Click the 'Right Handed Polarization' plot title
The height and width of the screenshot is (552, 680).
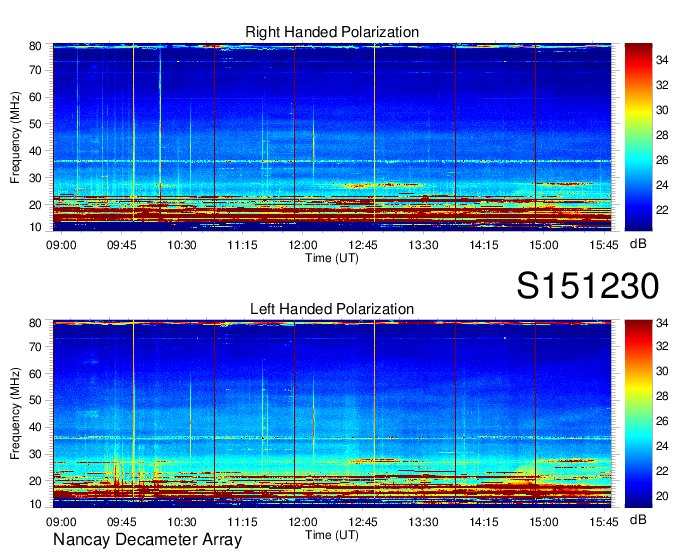(332, 32)
